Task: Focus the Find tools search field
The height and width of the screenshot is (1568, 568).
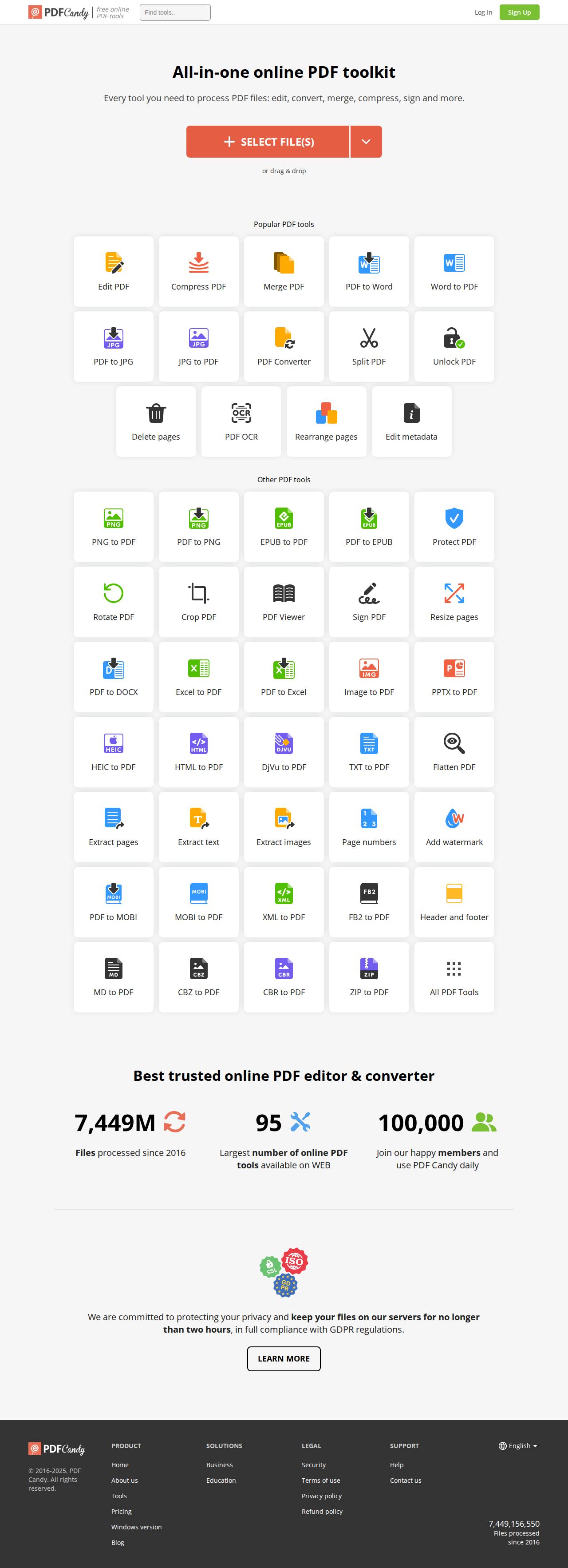Action: (175, 12)
